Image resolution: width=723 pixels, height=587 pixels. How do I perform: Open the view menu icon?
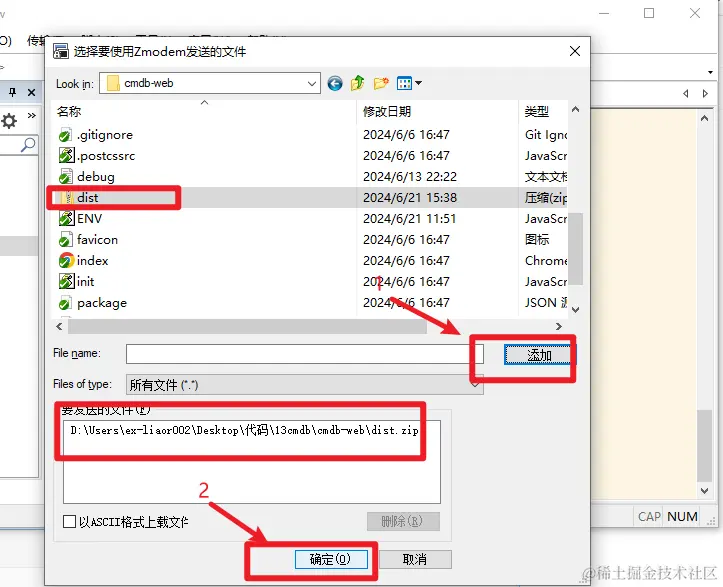coord(409,83)
